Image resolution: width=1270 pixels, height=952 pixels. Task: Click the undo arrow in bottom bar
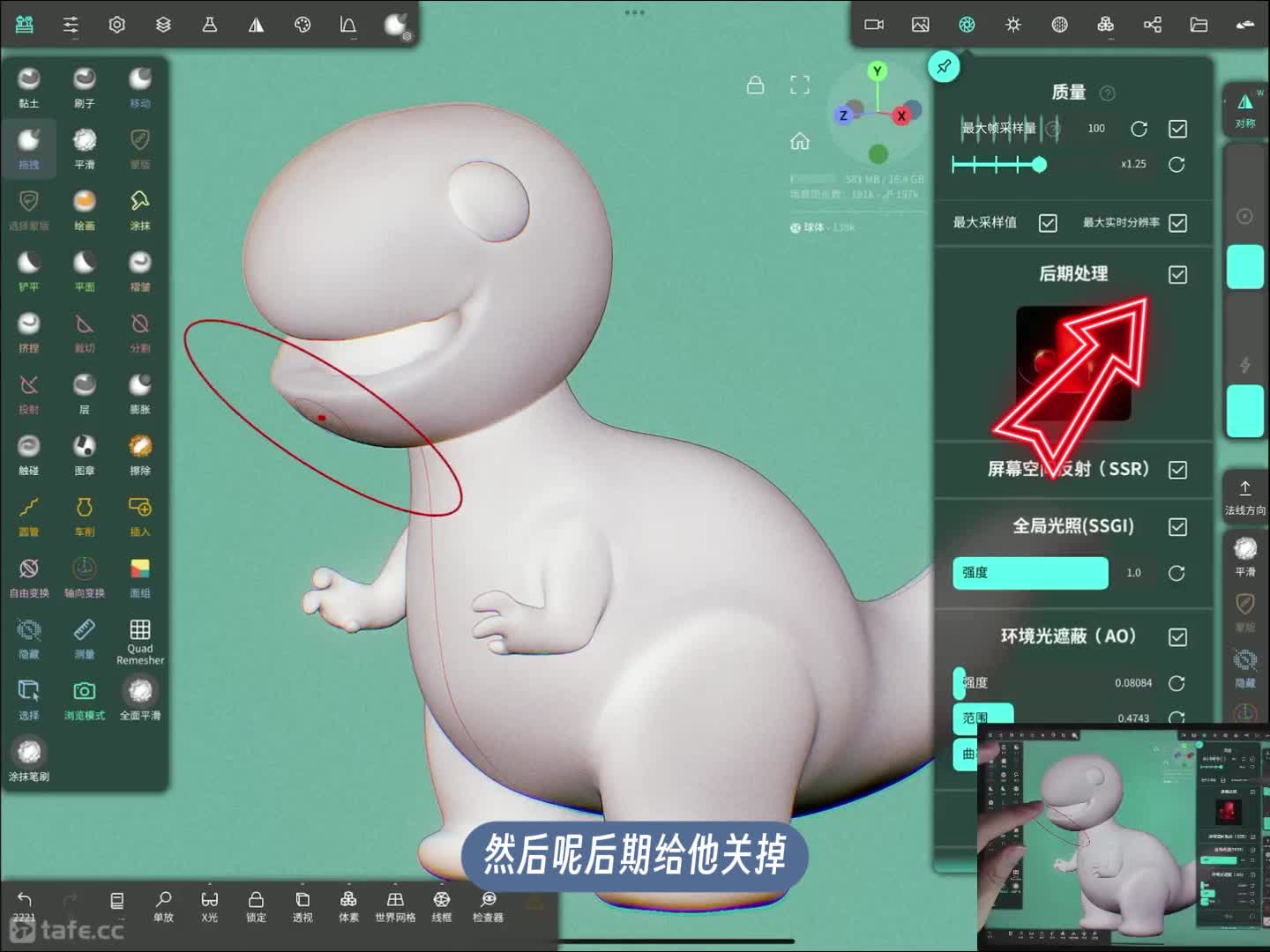pyautogui.click(x=25, y=899)
